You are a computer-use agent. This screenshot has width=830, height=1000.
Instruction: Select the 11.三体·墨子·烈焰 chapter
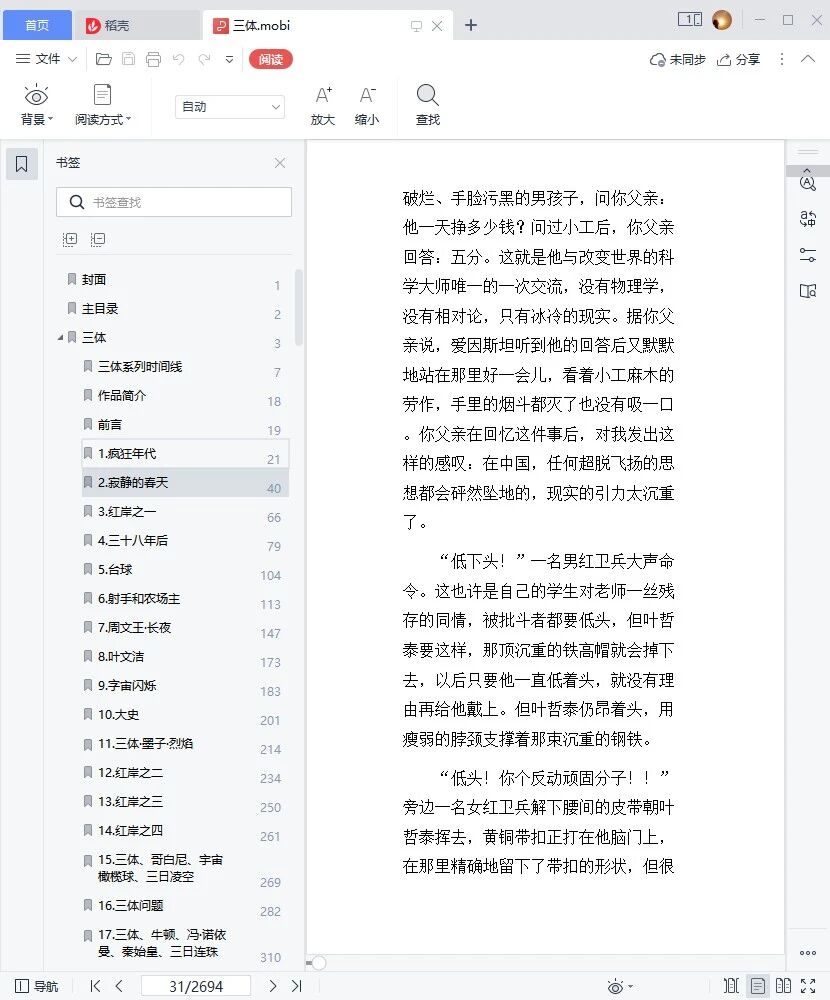point(145,744)
